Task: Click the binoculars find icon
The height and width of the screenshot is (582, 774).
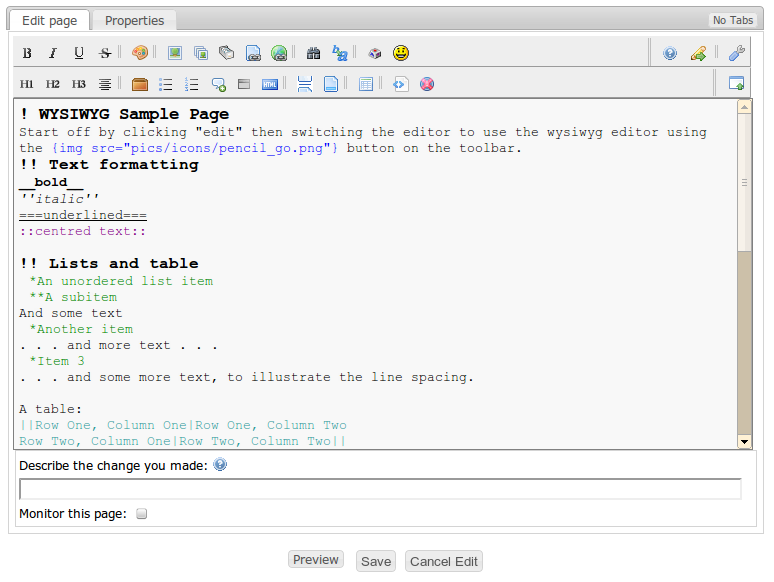Action: pos(313,53)
